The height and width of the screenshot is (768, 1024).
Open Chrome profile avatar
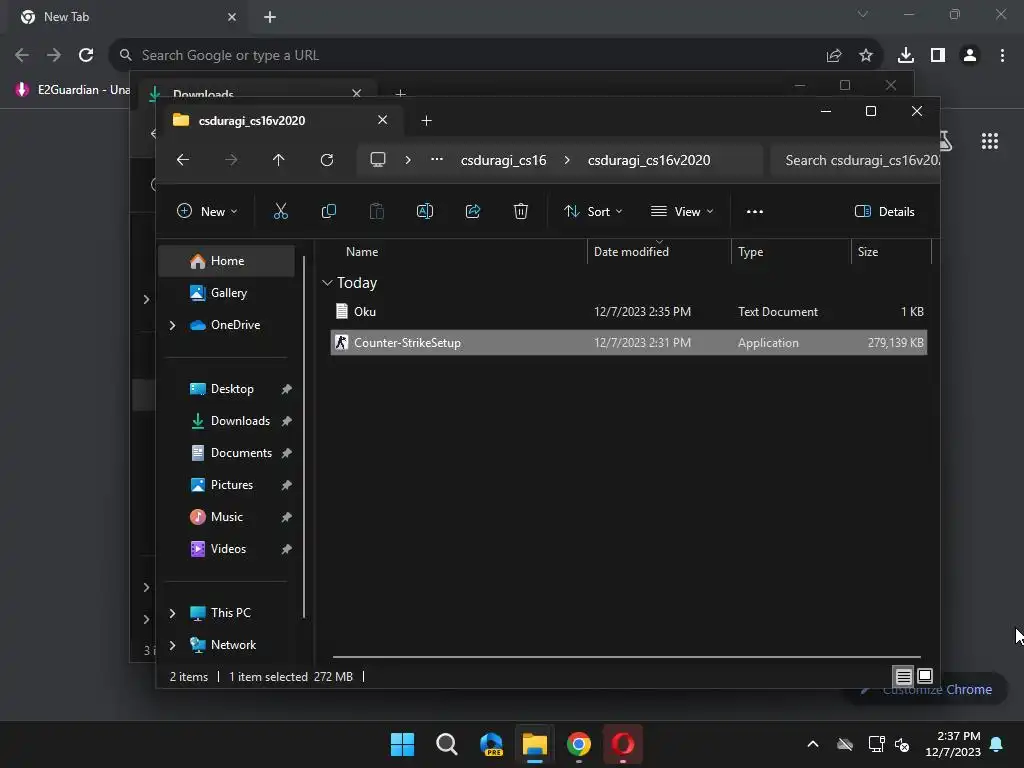pyautogui.click(x=970, y=56)
